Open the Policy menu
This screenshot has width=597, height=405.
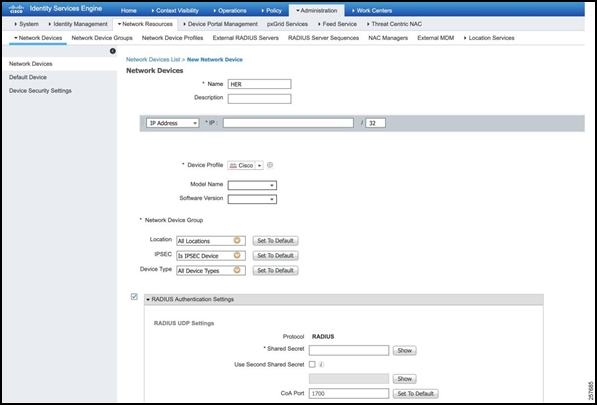[273, 11]
